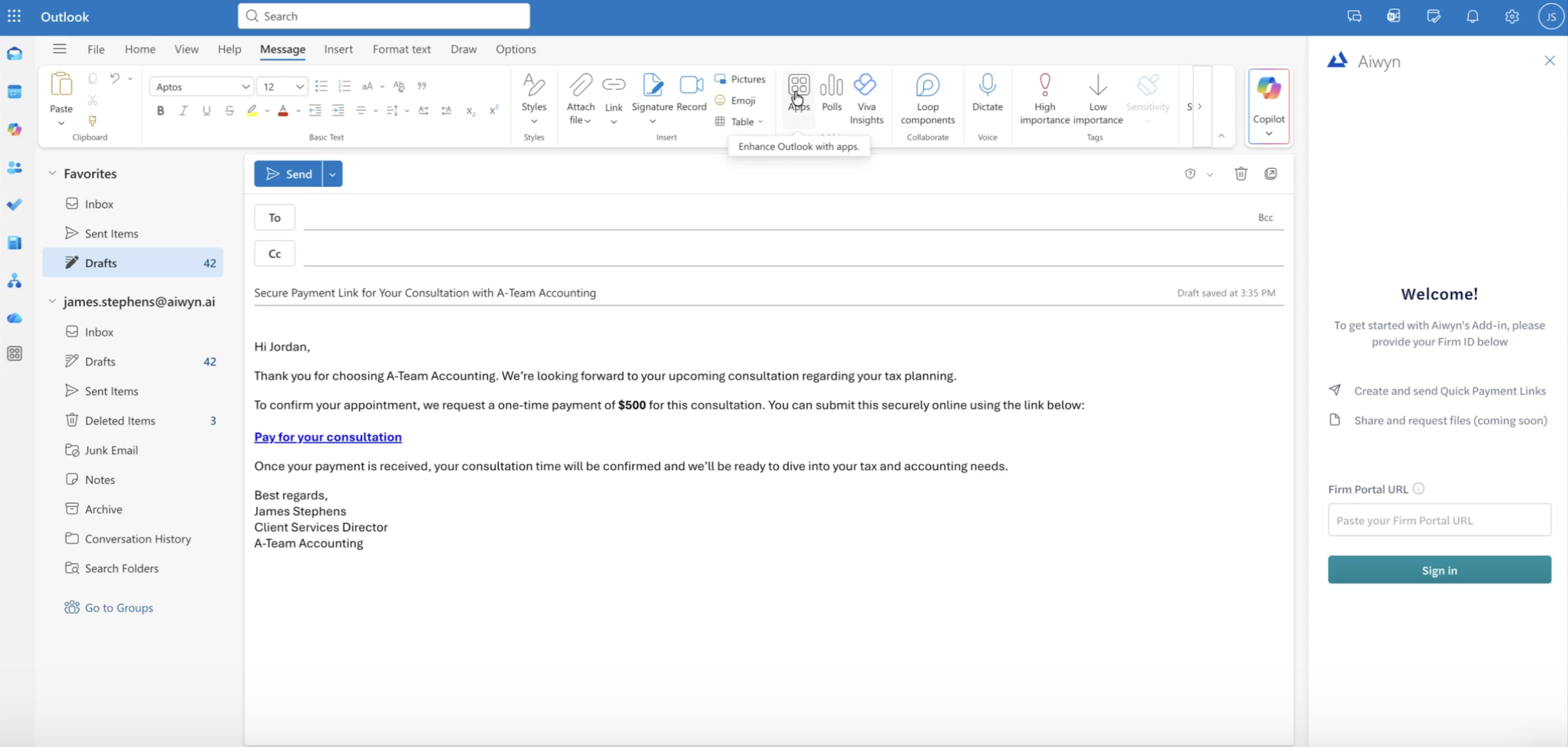Insert a bulleted list

click(x=321, y=86)
